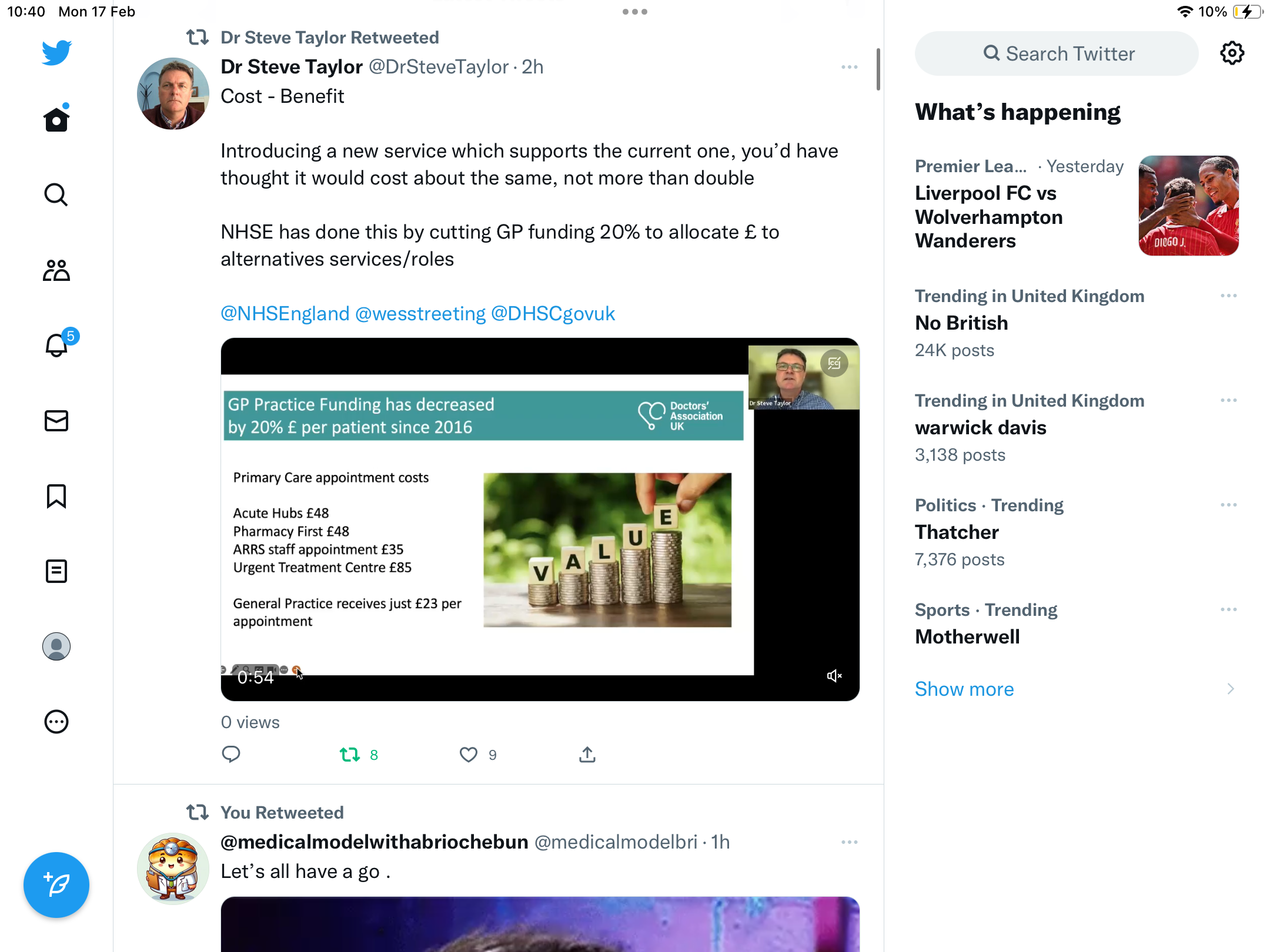This screenshot has width=1270, height=952.
Task: Open the 2h timestamp of the tweet
Action: click(x=533, y=67)
